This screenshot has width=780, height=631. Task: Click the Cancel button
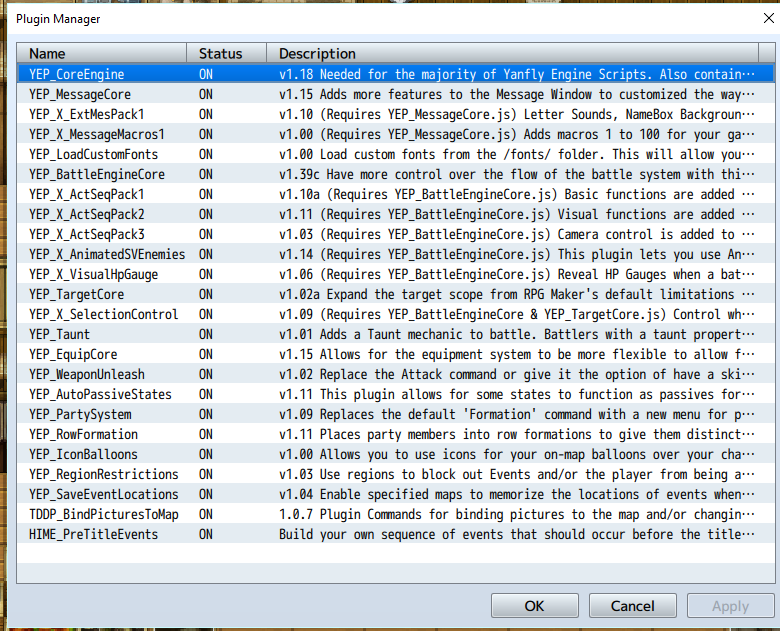[632, 606]
